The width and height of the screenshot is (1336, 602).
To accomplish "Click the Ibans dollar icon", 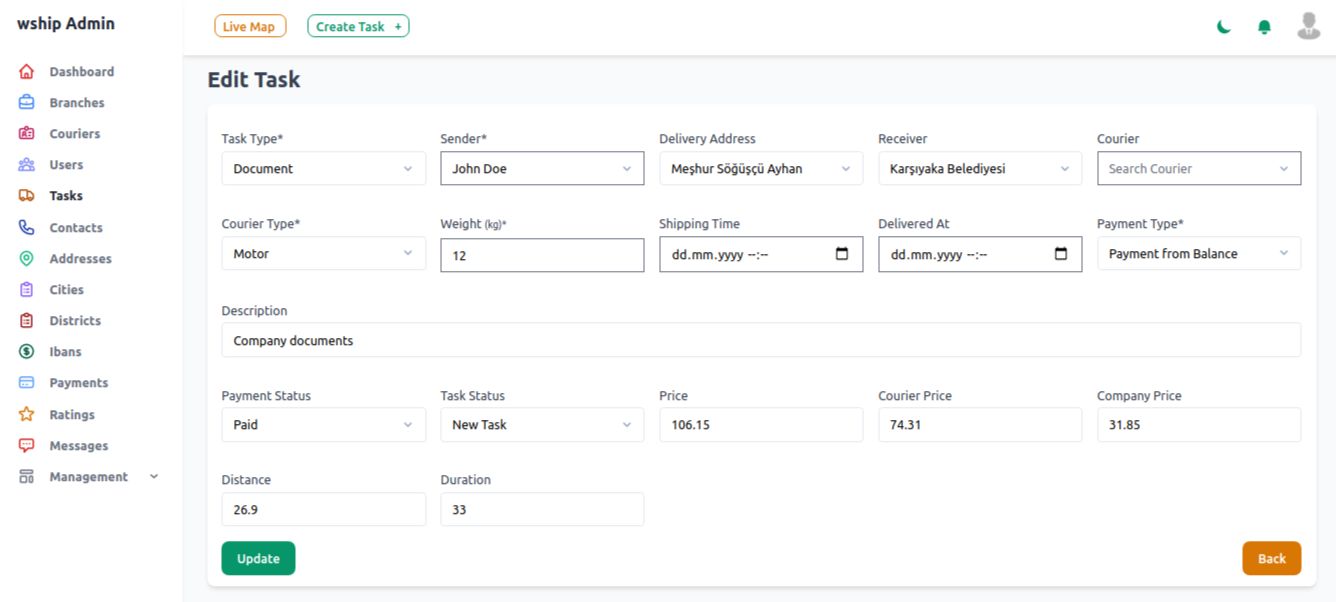I will 27,352.
